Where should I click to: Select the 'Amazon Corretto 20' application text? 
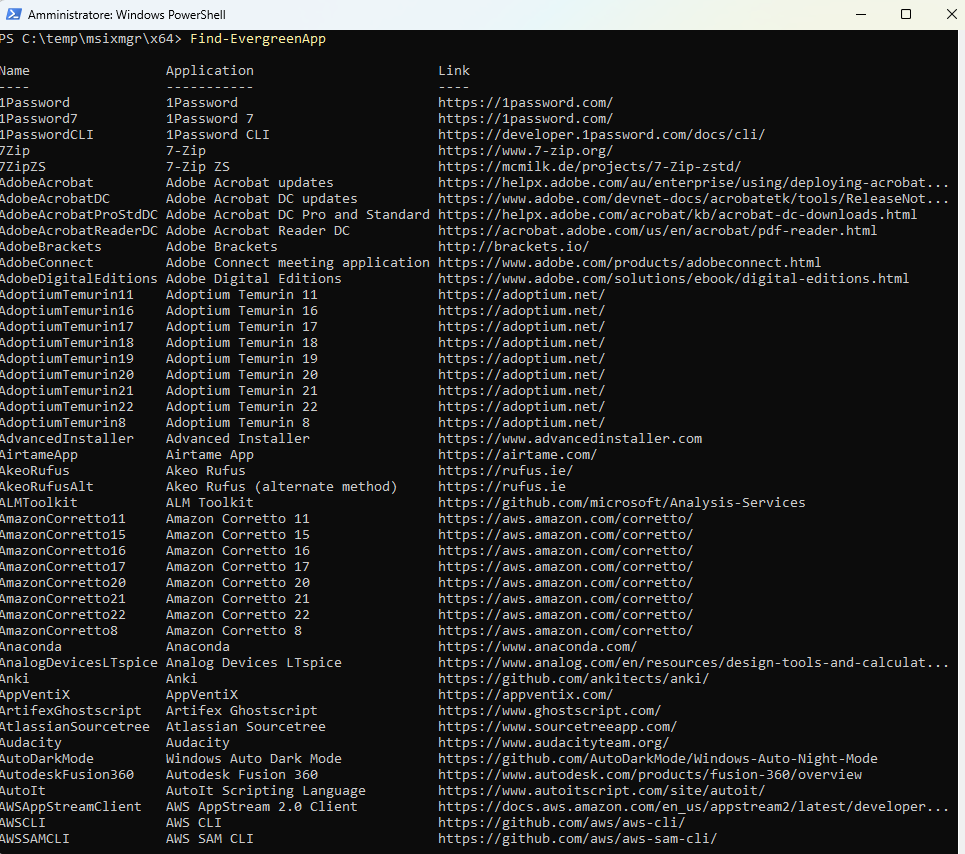(238, 583)
